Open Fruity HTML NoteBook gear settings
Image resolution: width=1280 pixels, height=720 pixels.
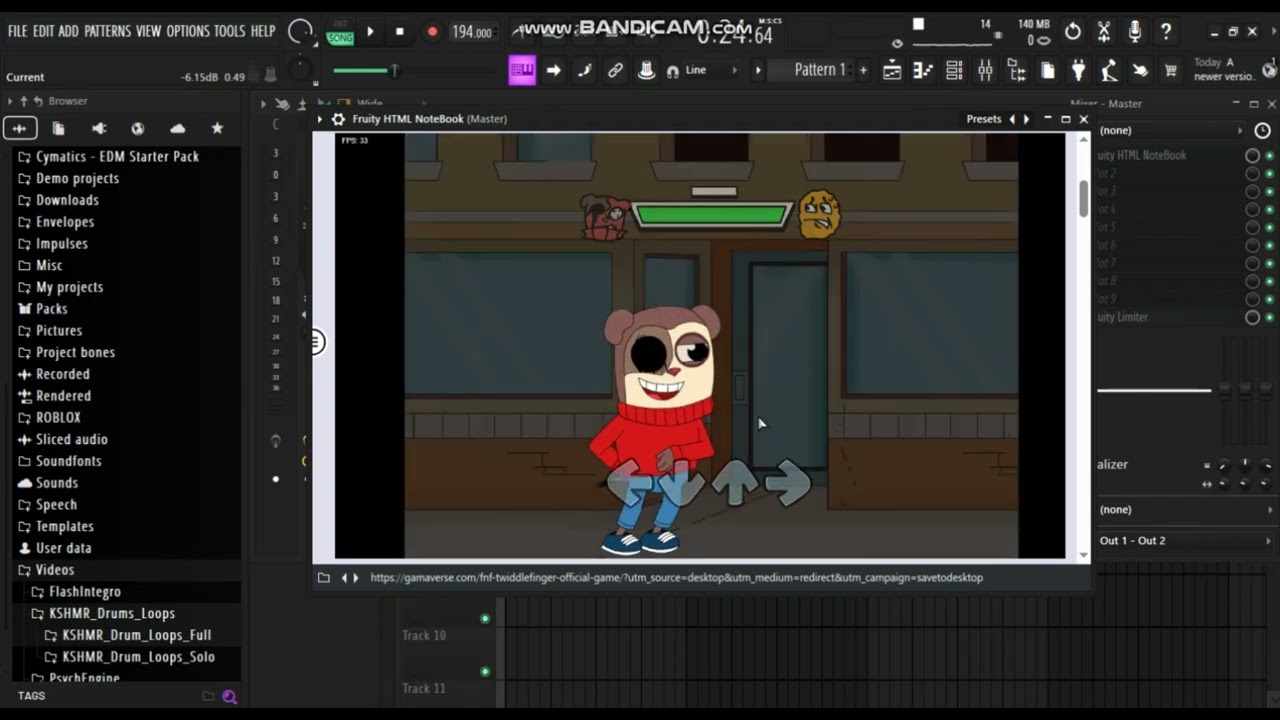[x=338, y=119]
